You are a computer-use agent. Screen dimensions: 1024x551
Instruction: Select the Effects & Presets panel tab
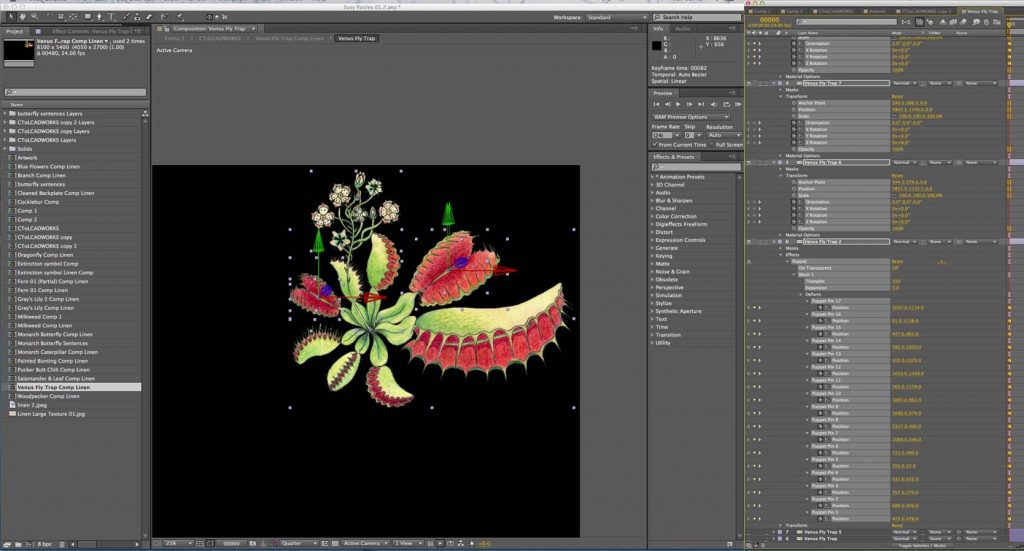pos(673,157)
